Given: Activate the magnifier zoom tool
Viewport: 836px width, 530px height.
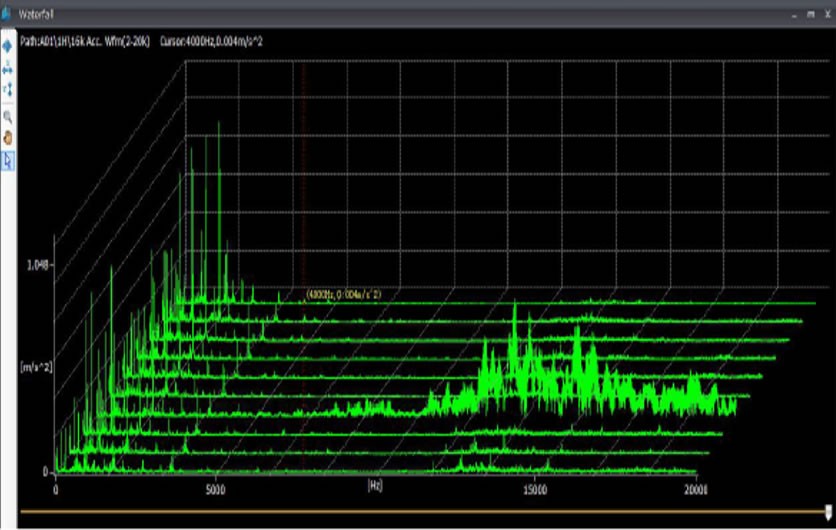Looking at the screenshot, I should tap(7, 117).
